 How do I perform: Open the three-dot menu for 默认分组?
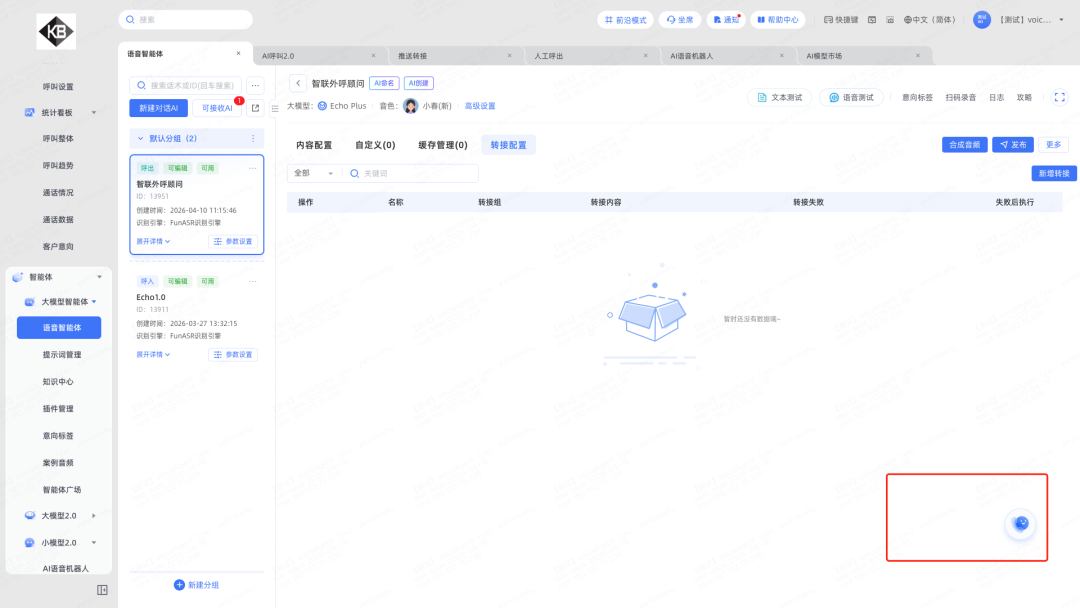click(x=253, y=138)
